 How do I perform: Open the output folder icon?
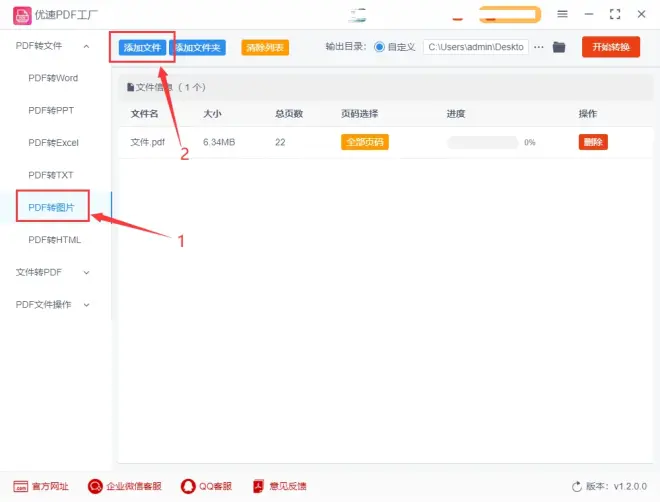coord(559,47)
